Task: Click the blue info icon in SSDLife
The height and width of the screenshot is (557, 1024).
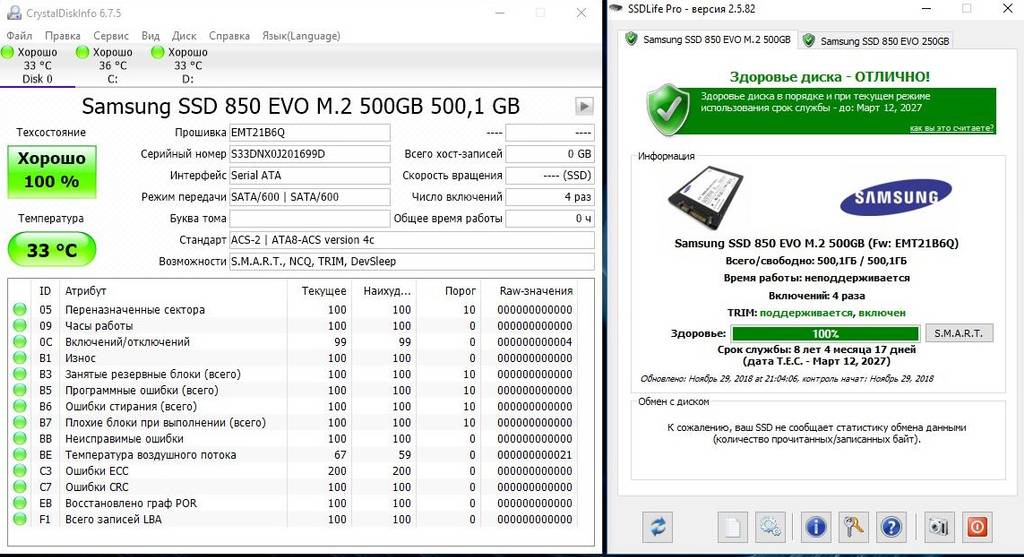Action: click(815, 526)
